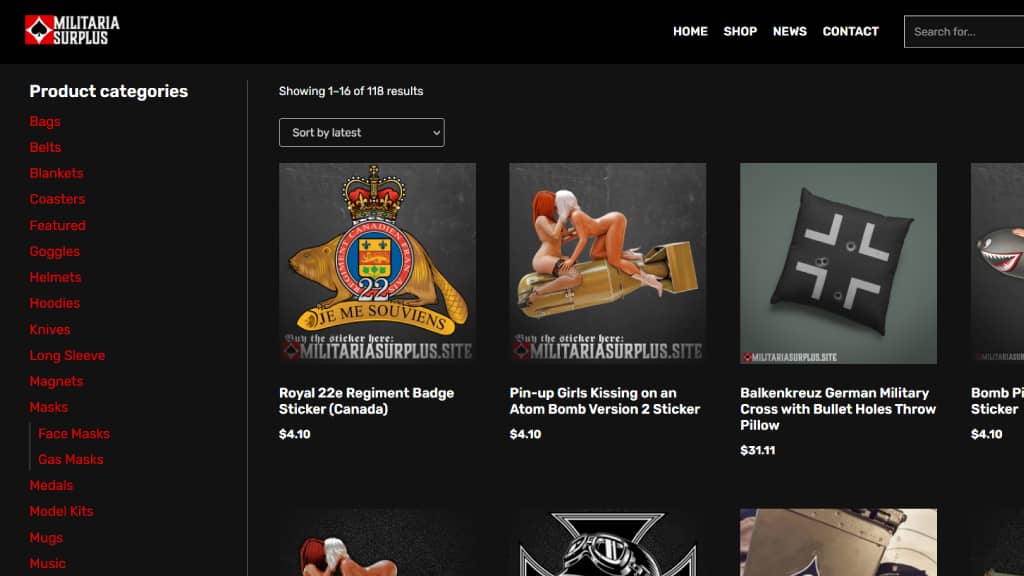Open the Helmets category
The width and height of the screenshot is (1024, 576).
tap(56, 277)
